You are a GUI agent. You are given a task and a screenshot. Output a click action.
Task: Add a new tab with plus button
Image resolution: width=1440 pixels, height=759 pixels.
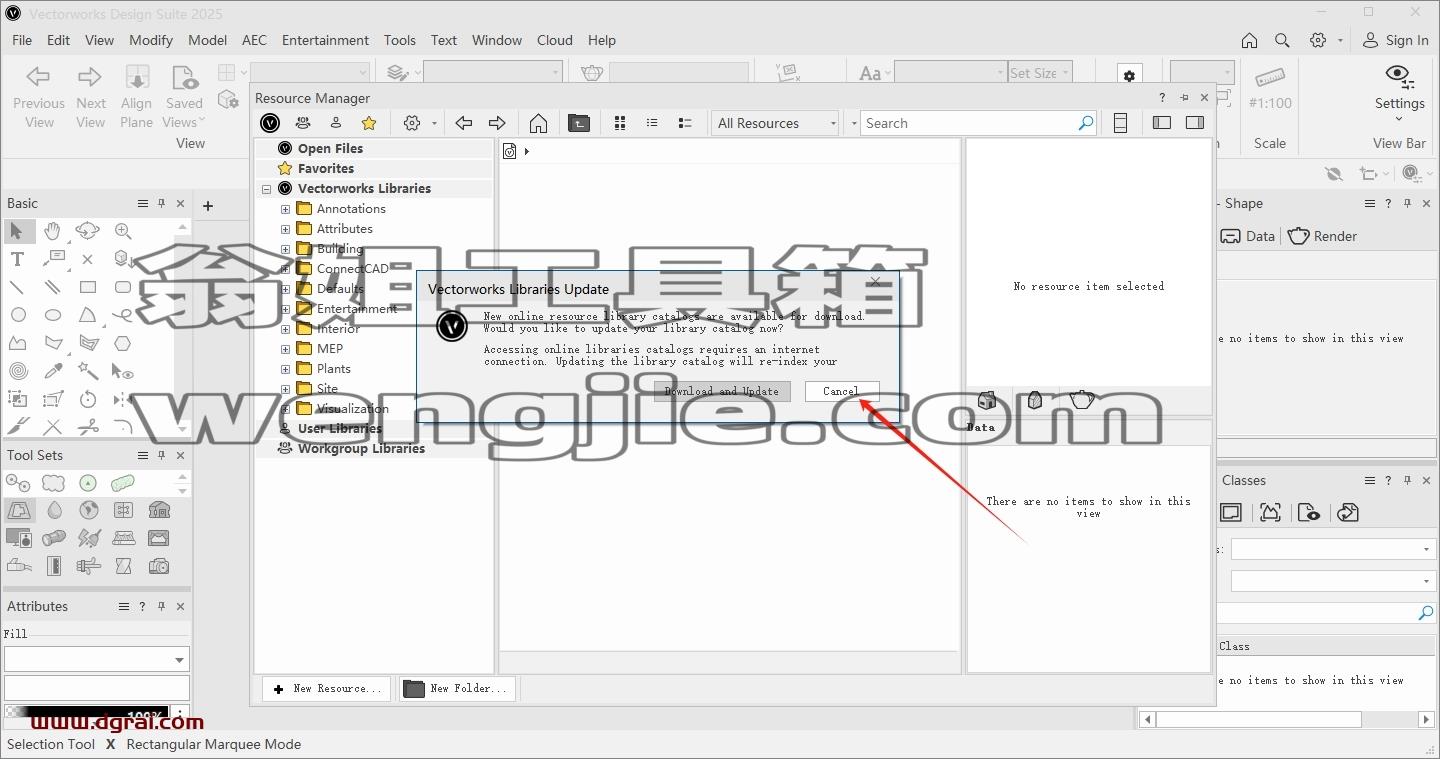(x=208, y=206)
